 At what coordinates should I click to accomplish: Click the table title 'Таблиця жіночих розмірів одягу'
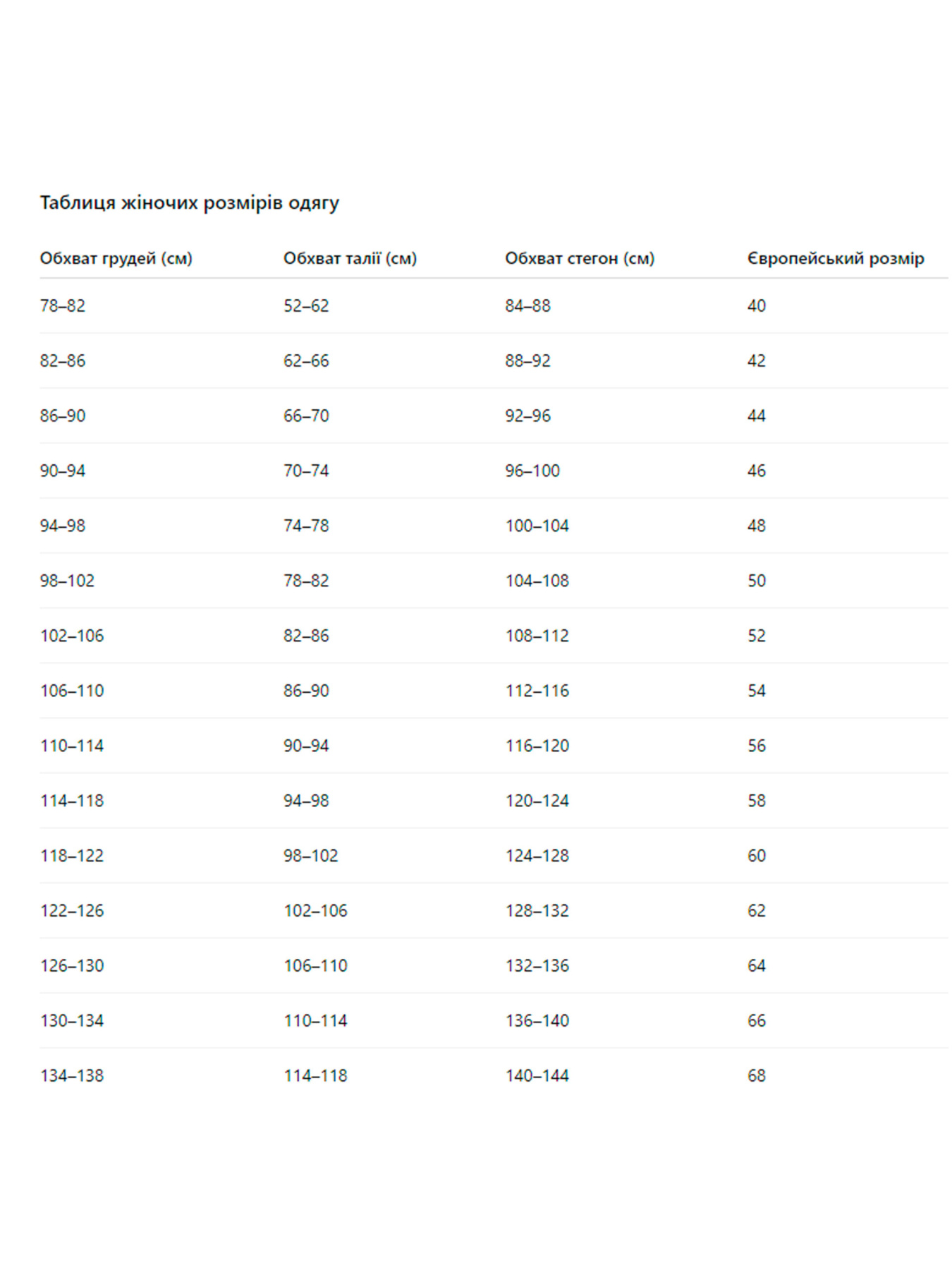pos(189,203)
